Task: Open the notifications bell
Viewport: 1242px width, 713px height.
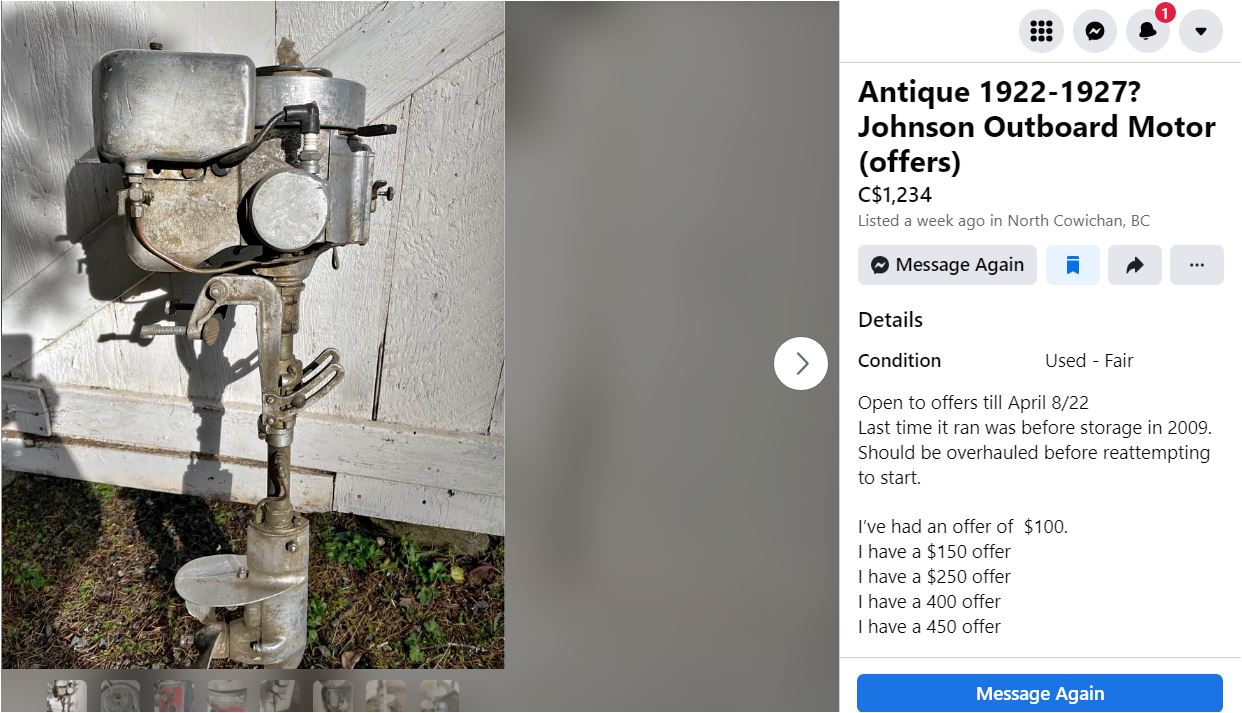Action: click(x=1148, y=31)
